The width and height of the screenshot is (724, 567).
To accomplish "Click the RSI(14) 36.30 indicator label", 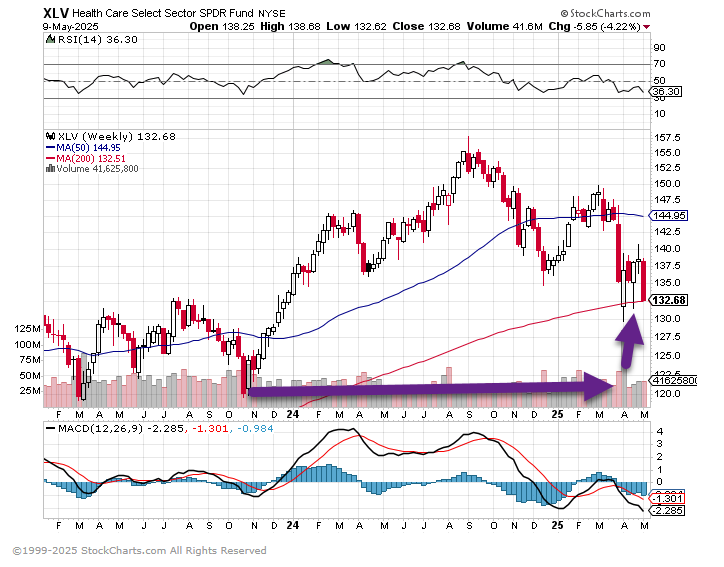I will click(x=97, y=40).
